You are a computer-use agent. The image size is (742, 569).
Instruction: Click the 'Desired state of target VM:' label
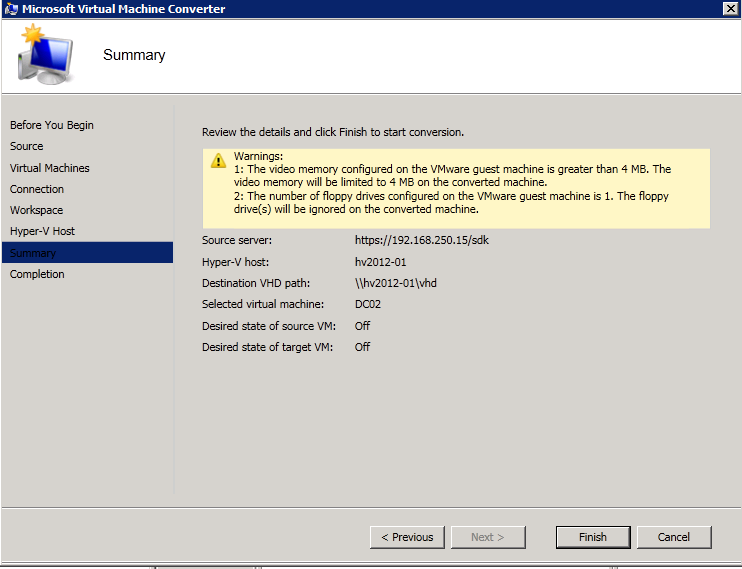click(267, 347)
